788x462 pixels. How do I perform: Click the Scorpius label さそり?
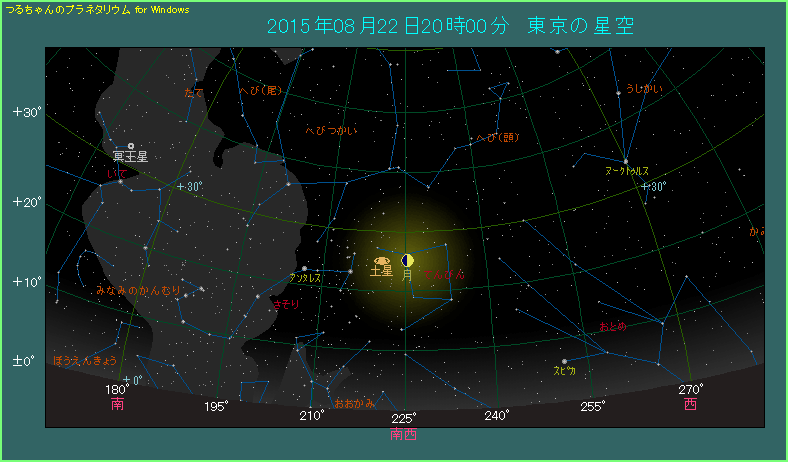(x=284, y=303)
